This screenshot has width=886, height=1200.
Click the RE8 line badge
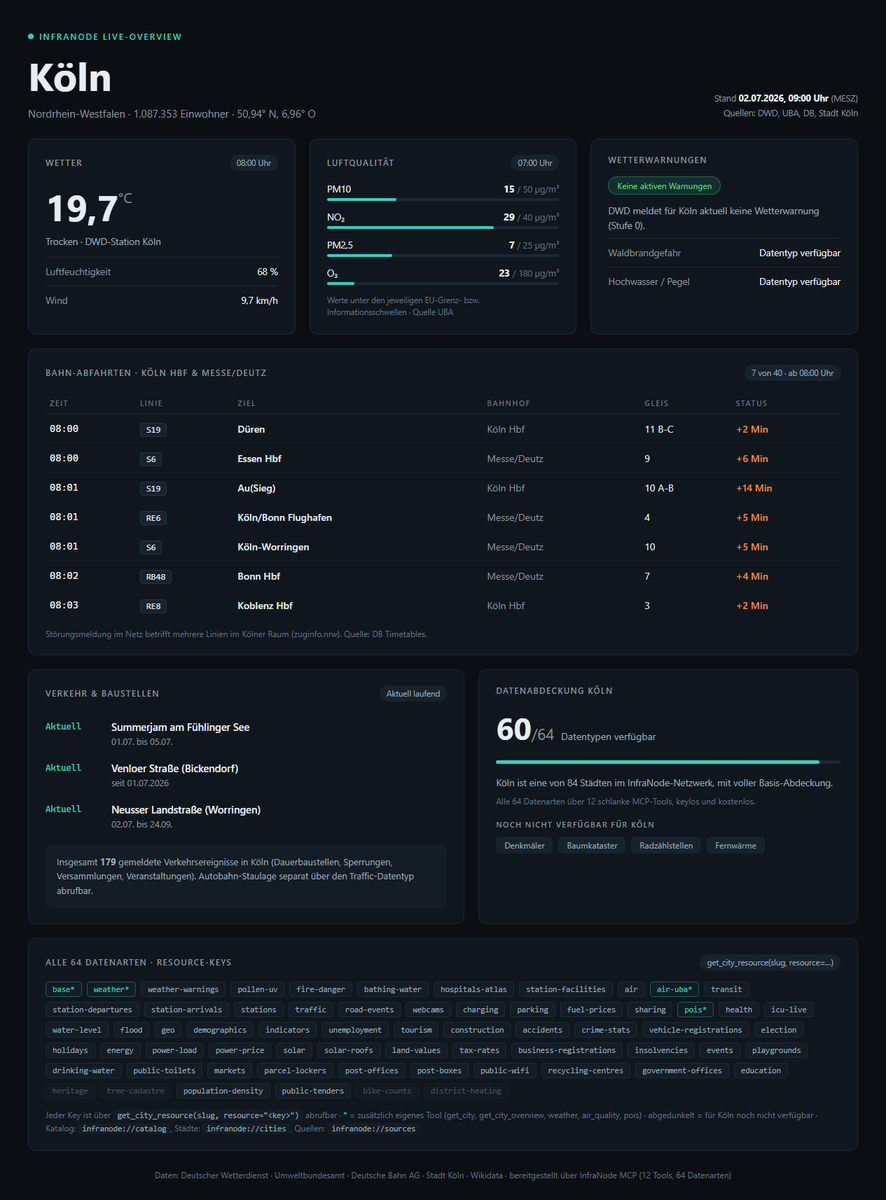(x=153, y=606)
